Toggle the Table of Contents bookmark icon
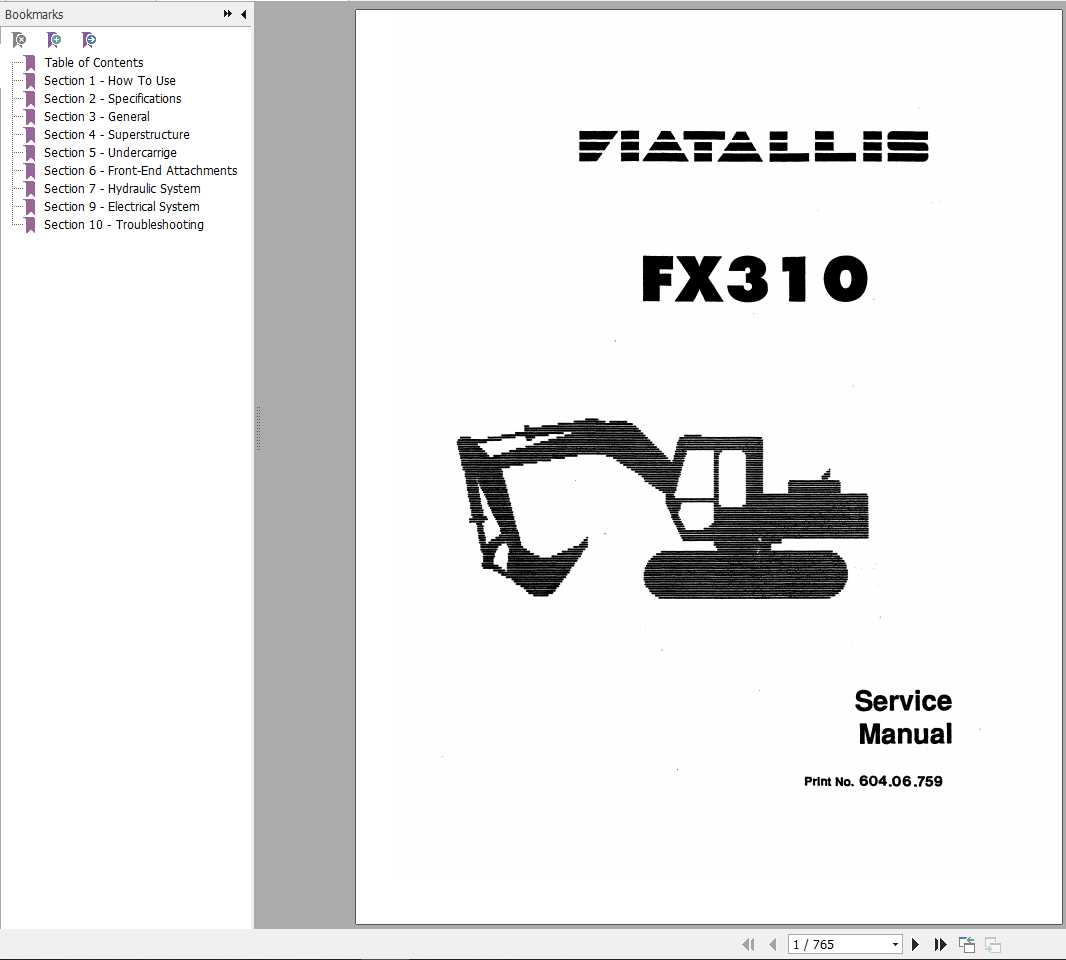The width and height of the screenshot is (1066, 960). pyautogui.click(x=29, y=62)
